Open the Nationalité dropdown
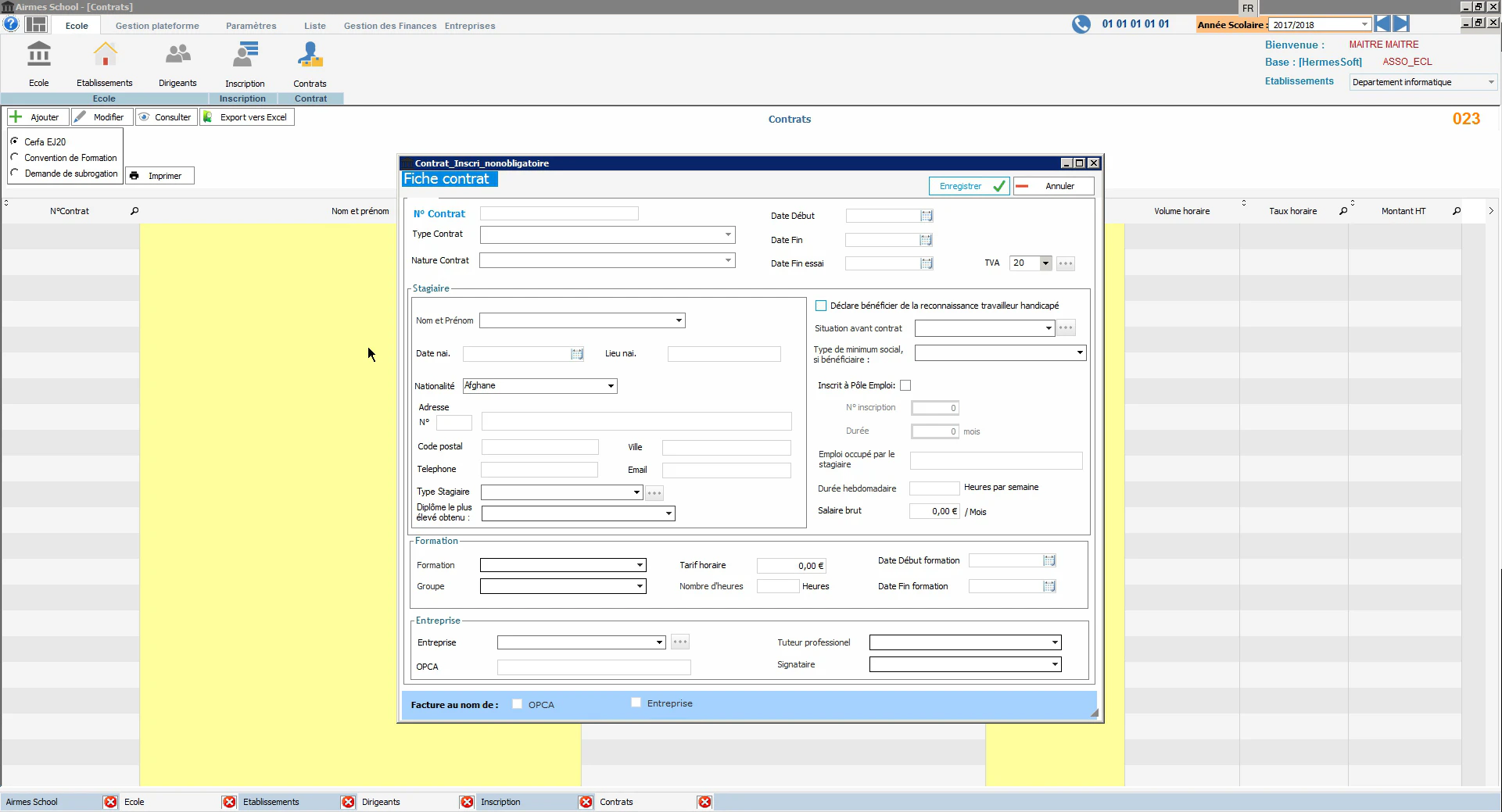The image size is (1502, 812). click(611, 386)
